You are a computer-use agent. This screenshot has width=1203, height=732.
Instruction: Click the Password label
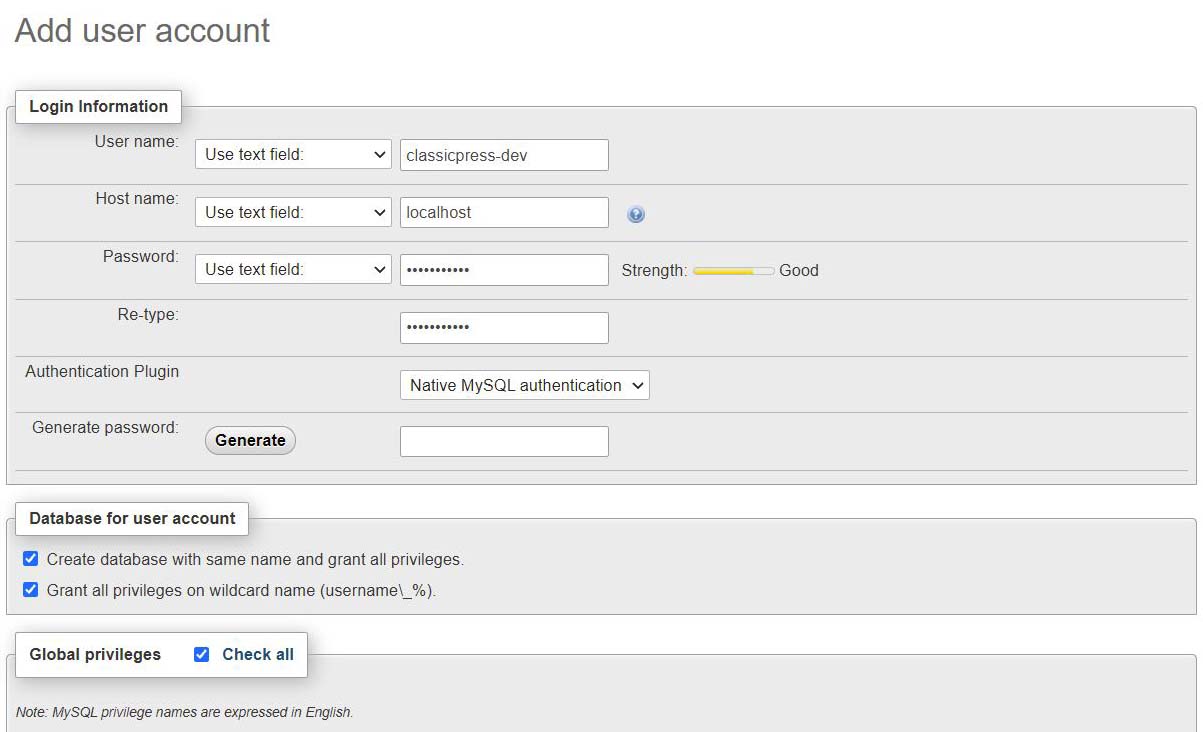pyautogui.click(x=141, y=256)
